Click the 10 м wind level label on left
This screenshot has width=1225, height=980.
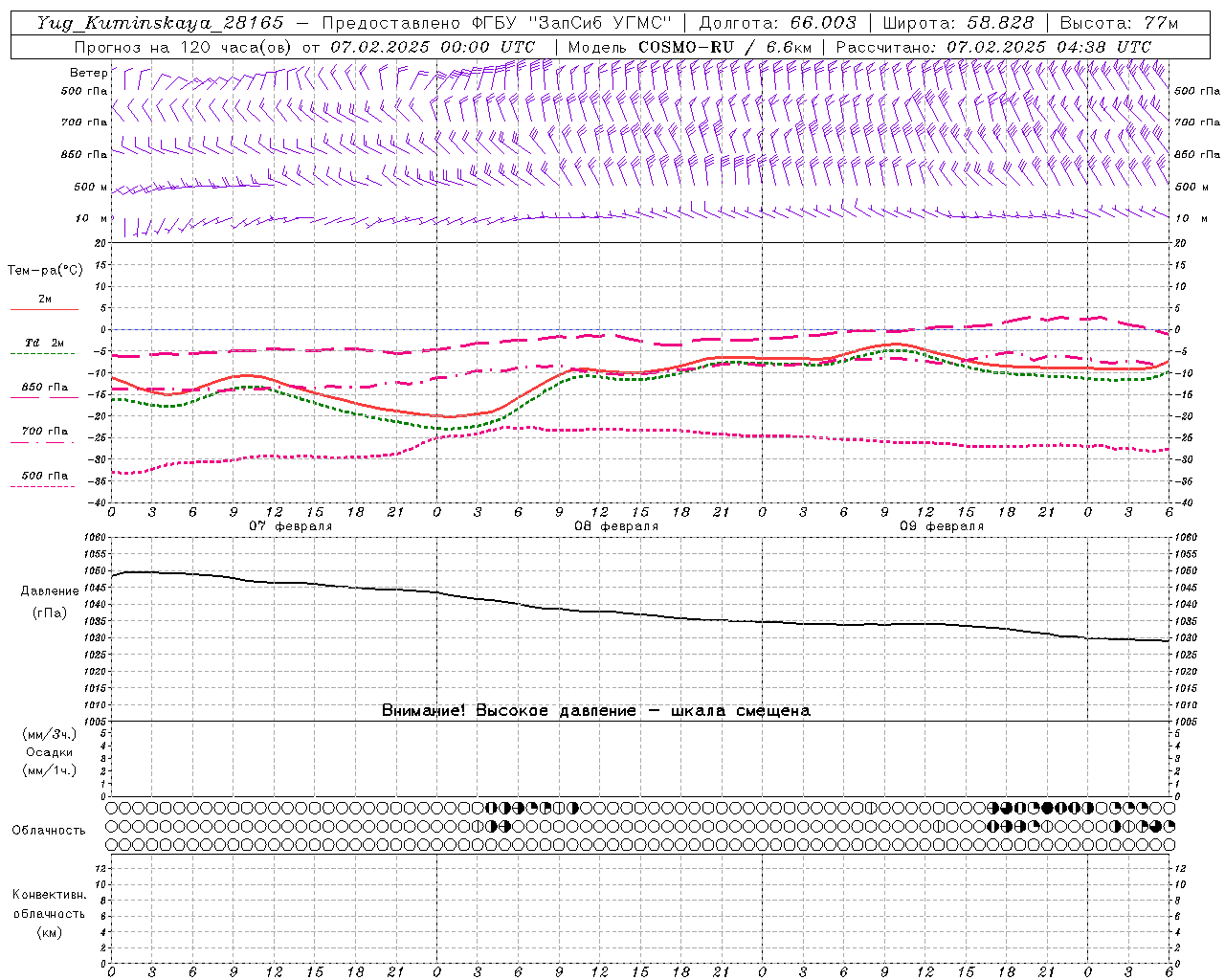(x=92, y=218)
